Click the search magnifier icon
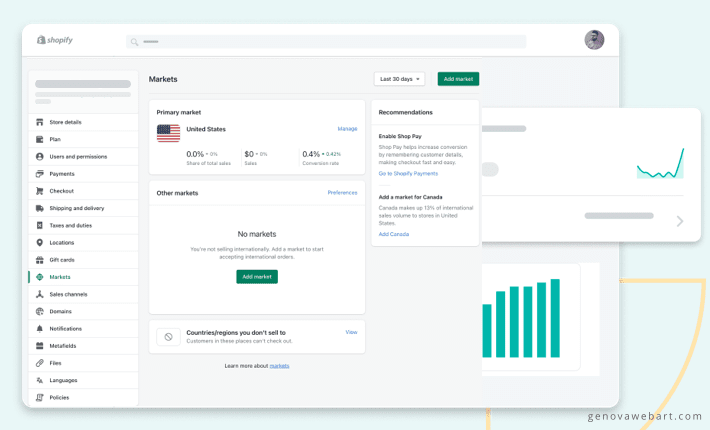The width and height of the screenshot is (710, 430). pos(134,42)
